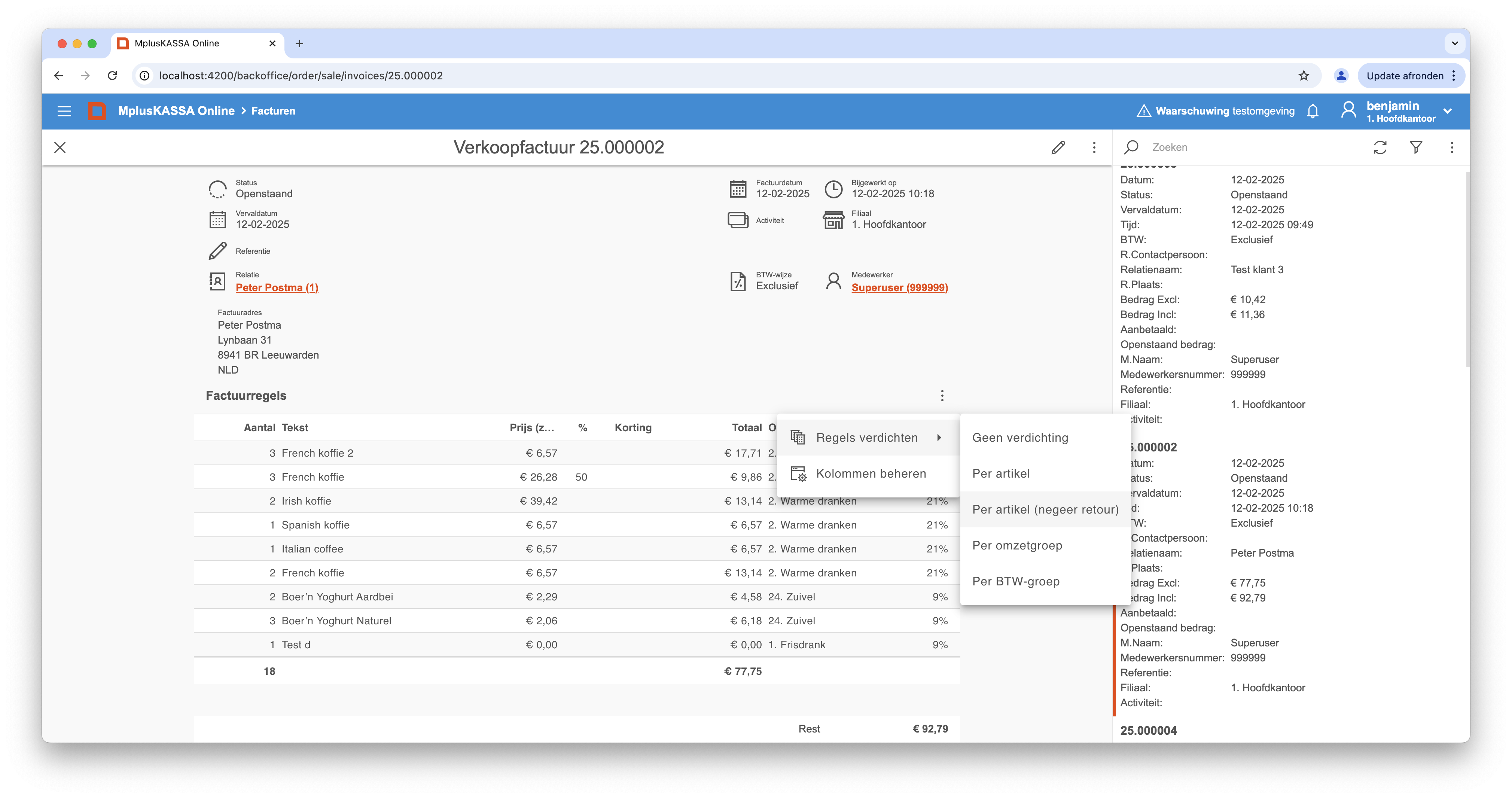Select the Irish koffie row
The image size is (1512, 798).
[x=576, y=502]
